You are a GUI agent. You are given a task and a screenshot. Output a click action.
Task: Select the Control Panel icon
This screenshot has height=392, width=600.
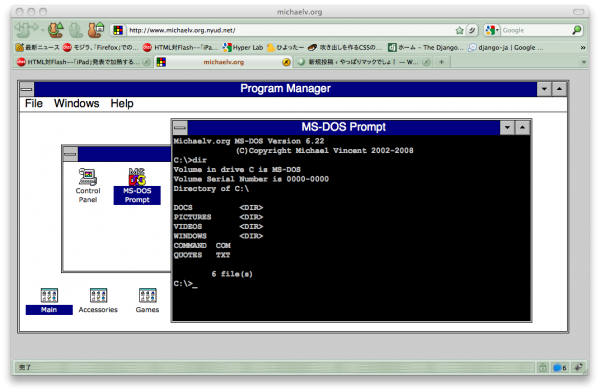88,186
